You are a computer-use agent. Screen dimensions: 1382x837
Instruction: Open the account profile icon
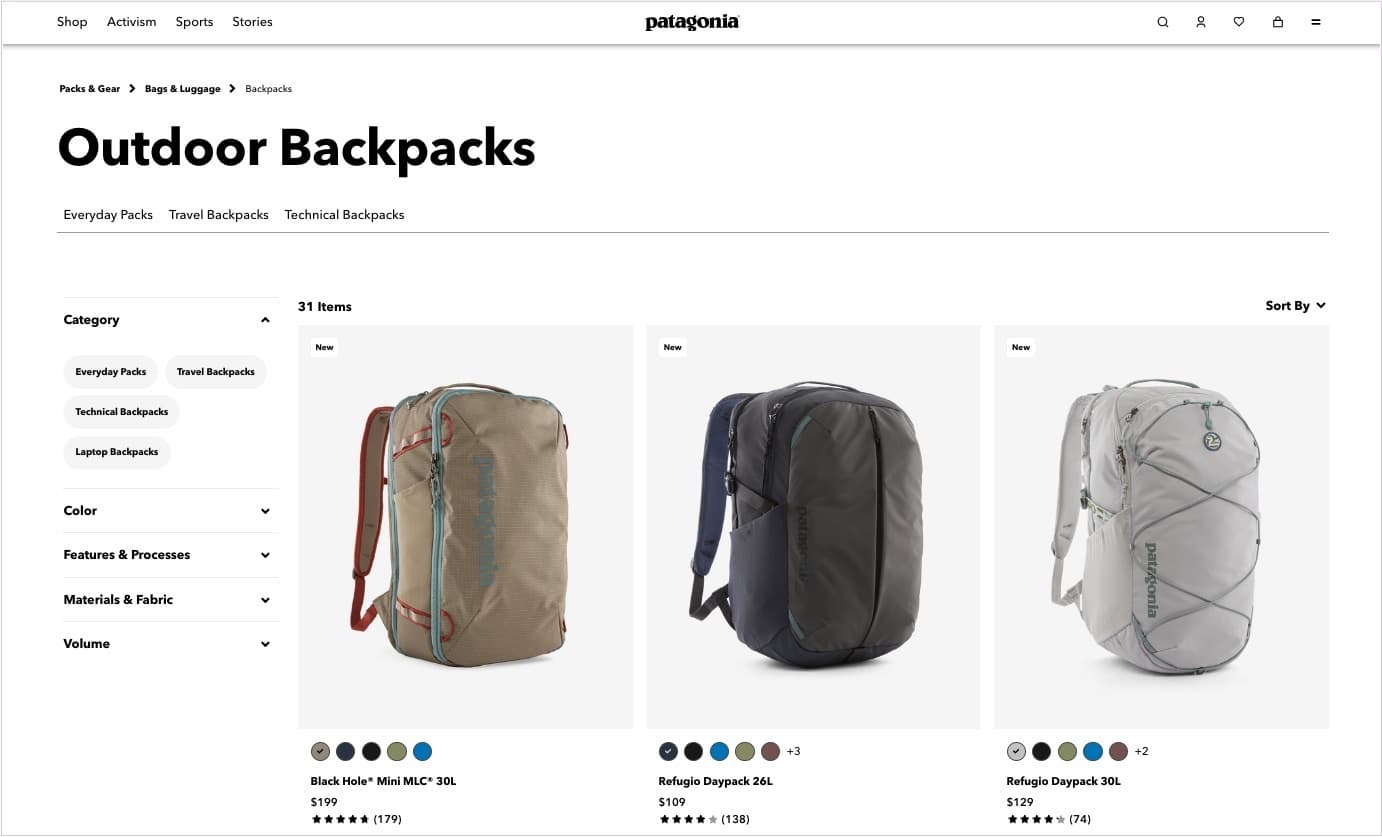[x=1201, y=22]
